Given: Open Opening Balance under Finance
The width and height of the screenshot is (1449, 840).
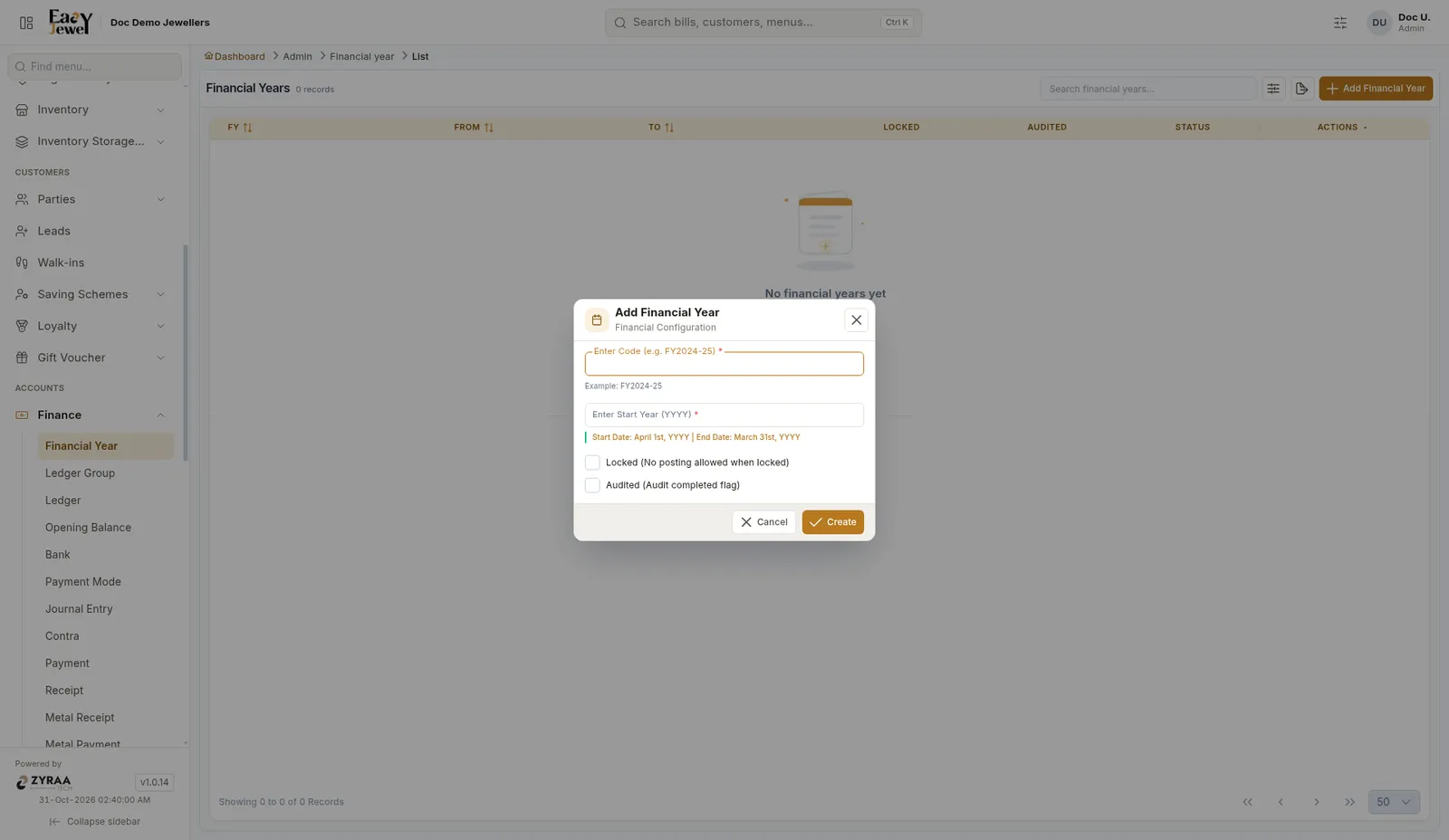Looking at the screenshot, I should pos(105,528).
